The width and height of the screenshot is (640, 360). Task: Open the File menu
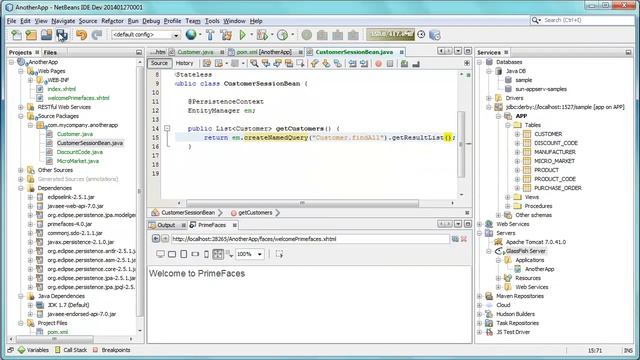coord(11,21)
